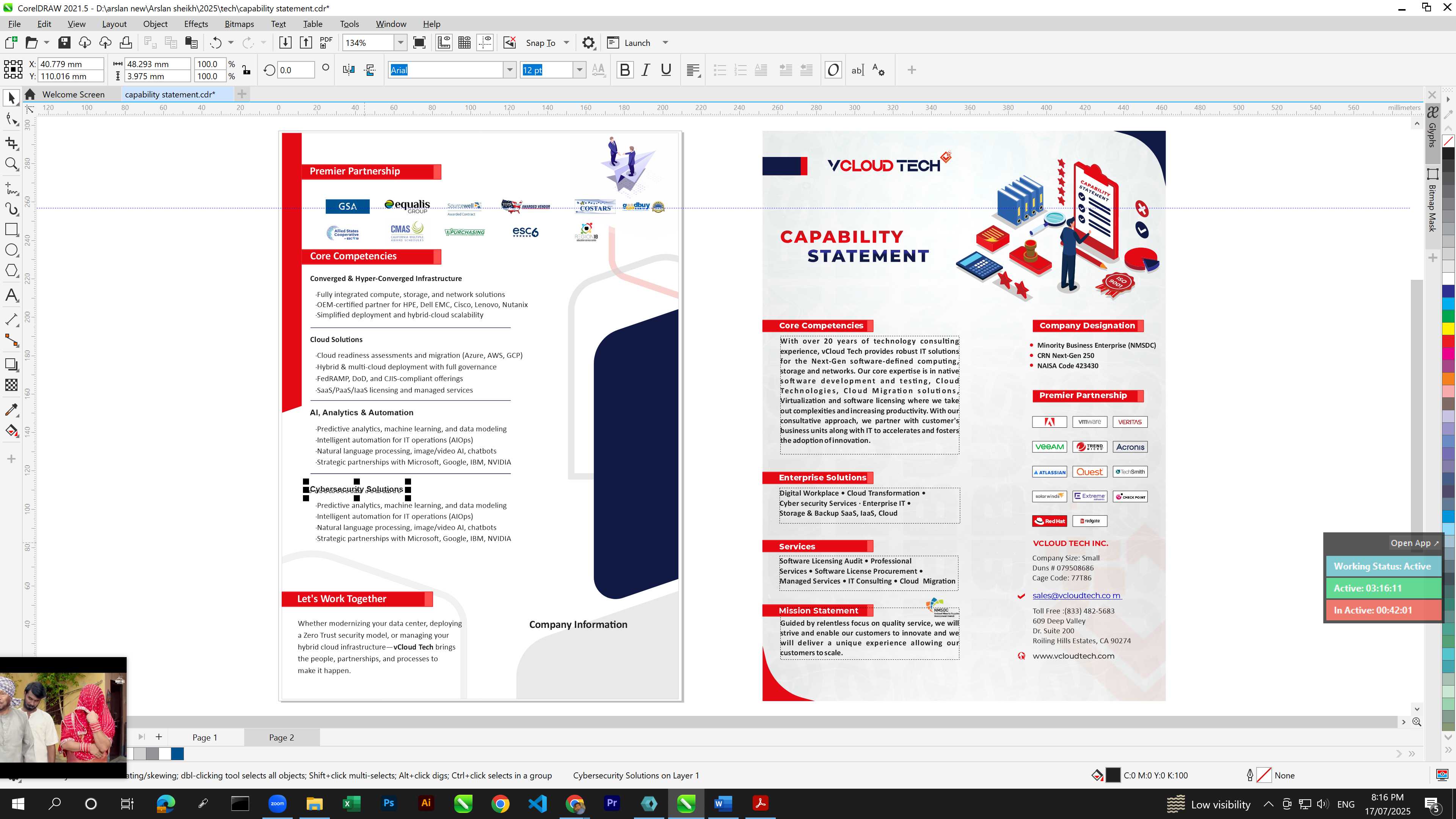The height and width of the screenshot is (819, 1456).
Task: Select the Text tool in the toolbox
Action: click(x=11, y=295)
